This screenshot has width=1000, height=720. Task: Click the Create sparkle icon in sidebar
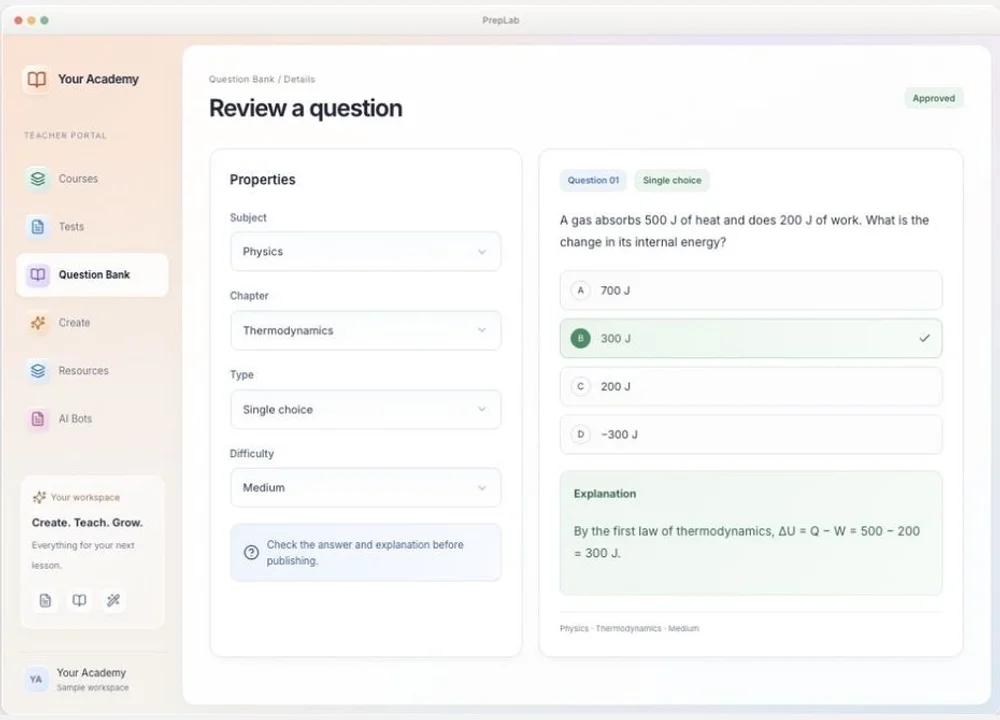[x=38, y=323]
